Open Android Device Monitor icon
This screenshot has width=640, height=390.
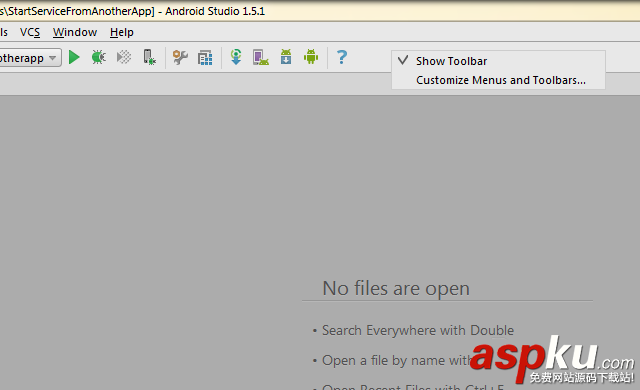click(311, 57)
